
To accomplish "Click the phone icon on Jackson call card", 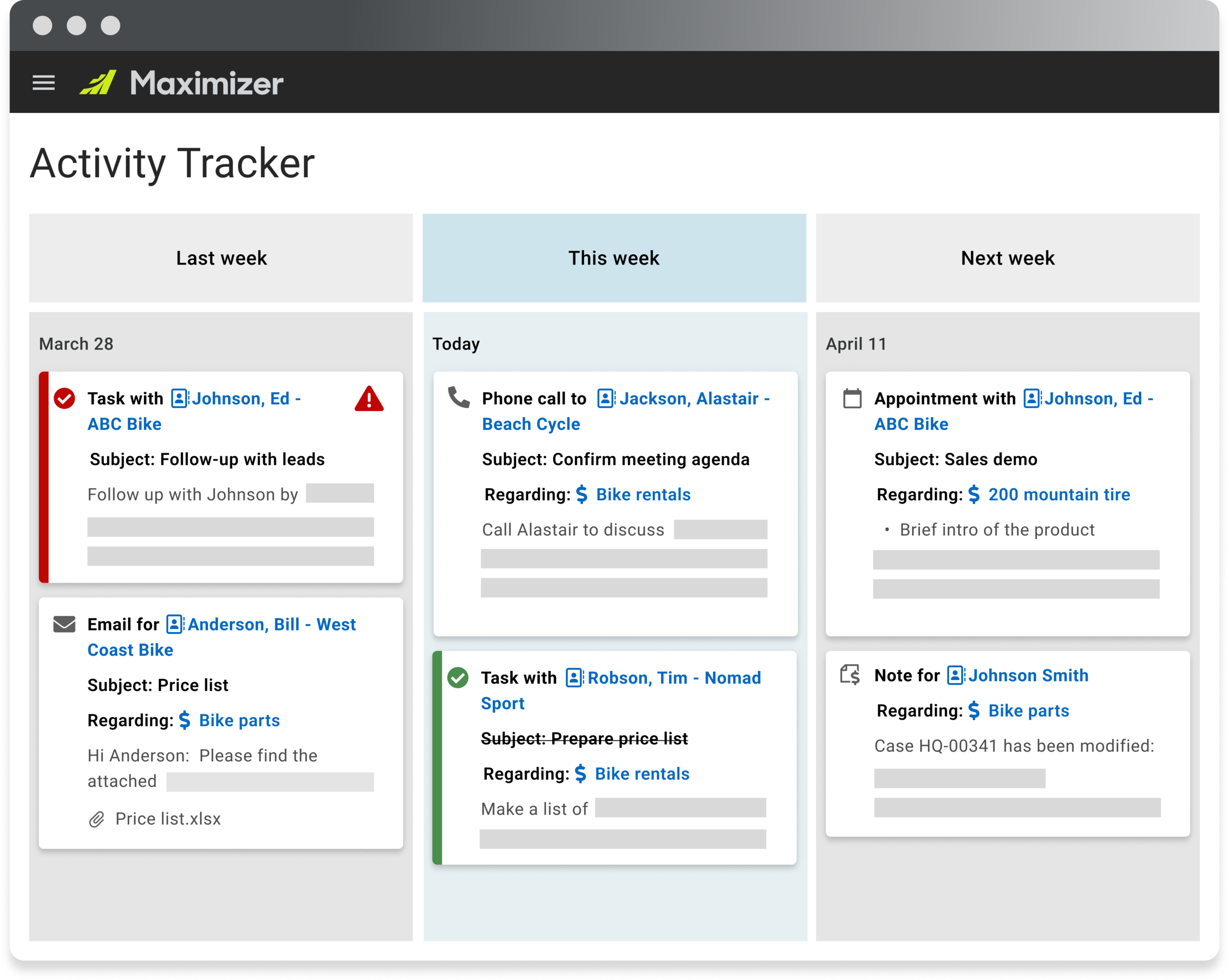I will (459, 398).
